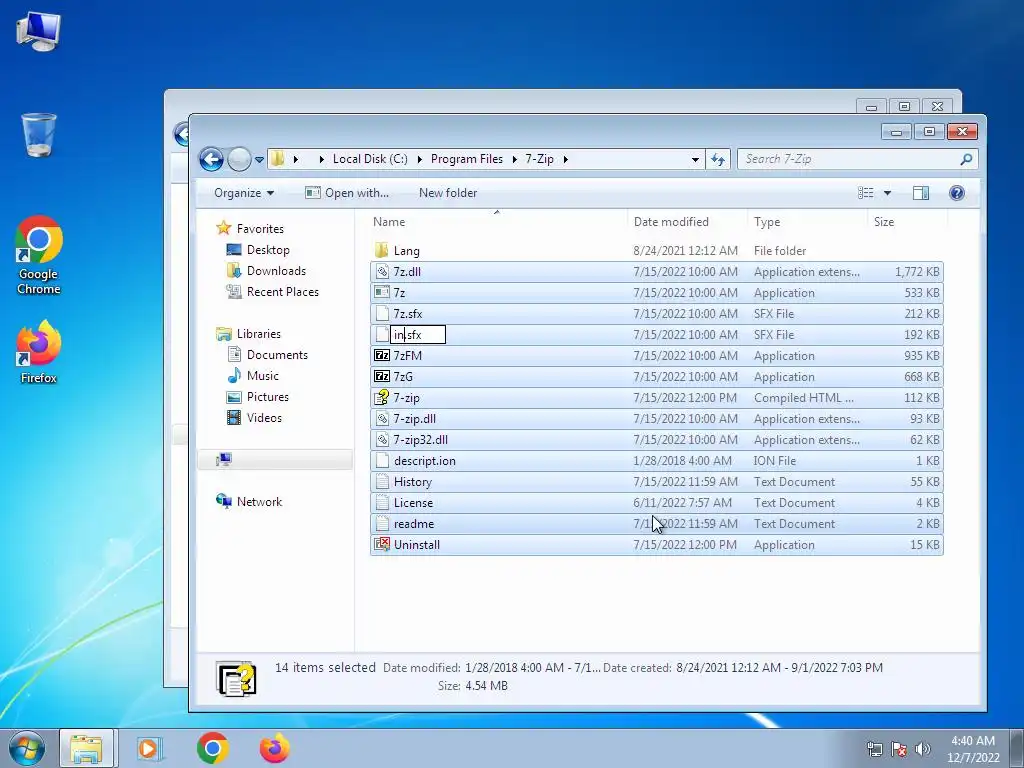Sort by the Size column

click(x=884, y=222)
